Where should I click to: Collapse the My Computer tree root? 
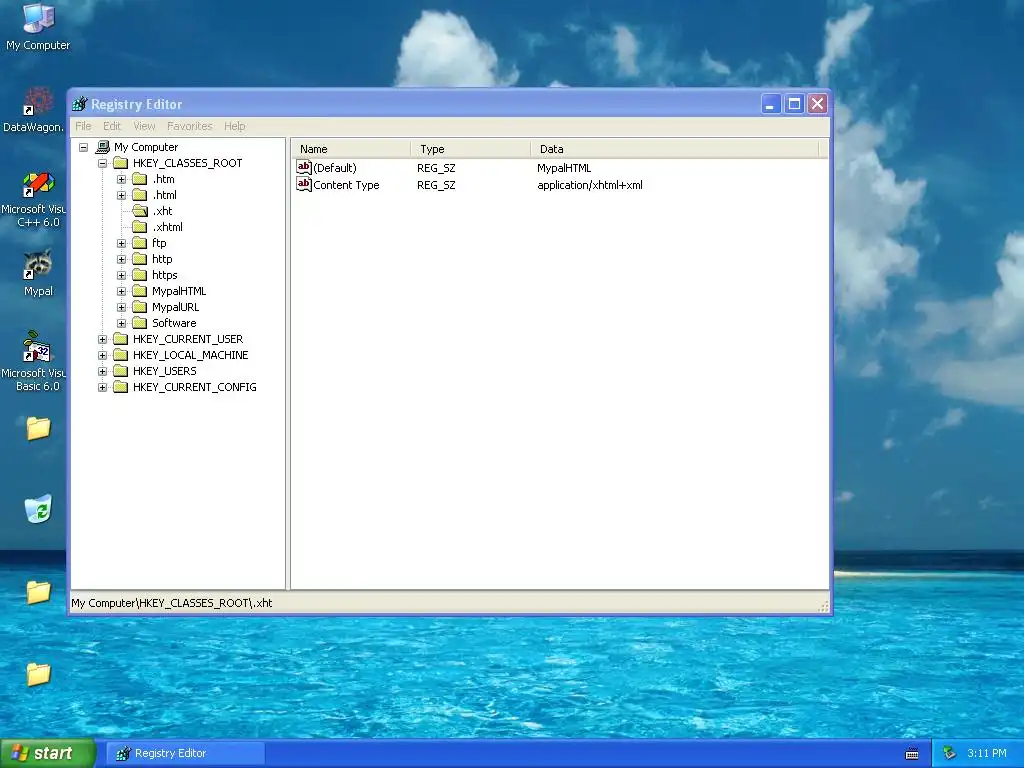(x=84, y=148)
